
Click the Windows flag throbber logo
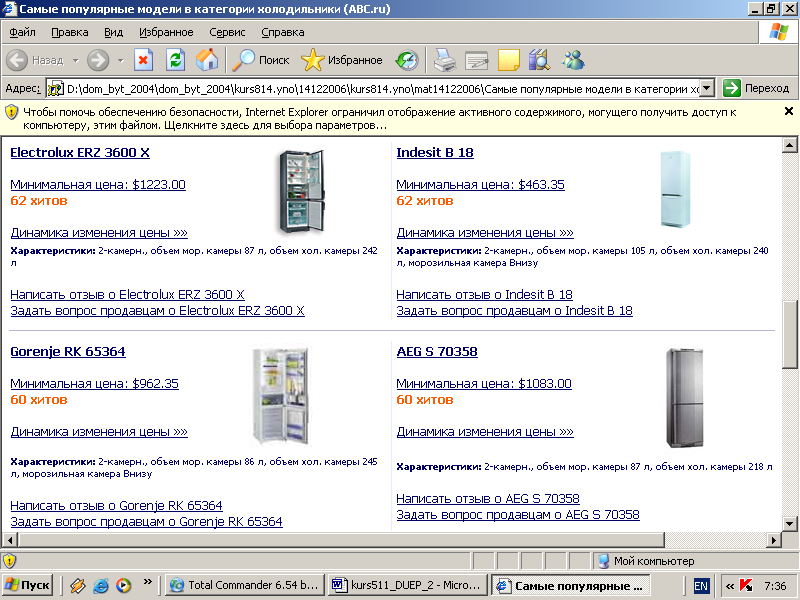779,32
